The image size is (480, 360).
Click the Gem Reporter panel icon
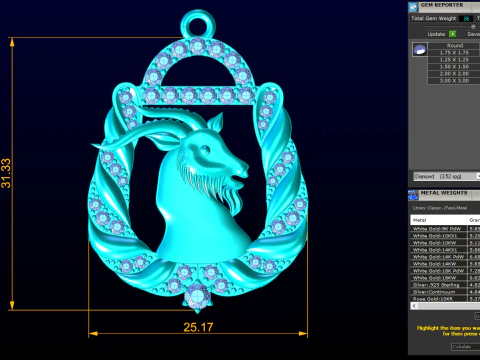point(414,7)
